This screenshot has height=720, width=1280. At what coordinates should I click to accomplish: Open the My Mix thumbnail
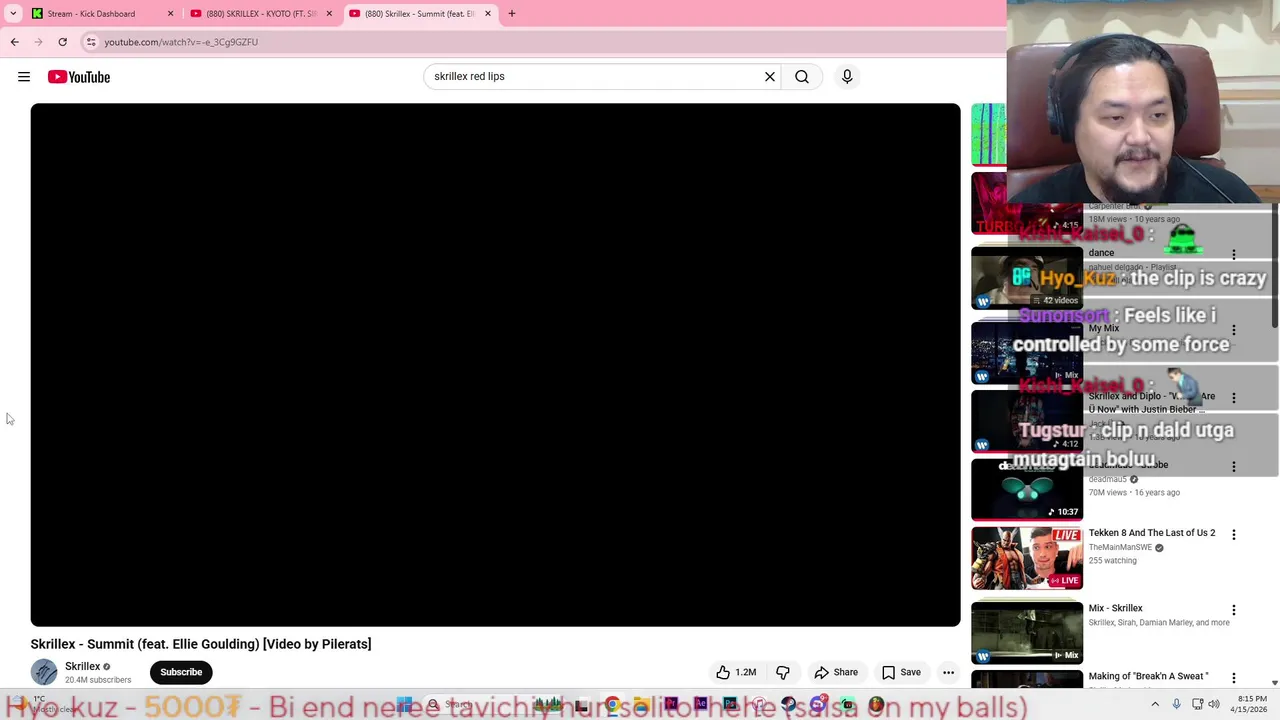pos(1026,353)
